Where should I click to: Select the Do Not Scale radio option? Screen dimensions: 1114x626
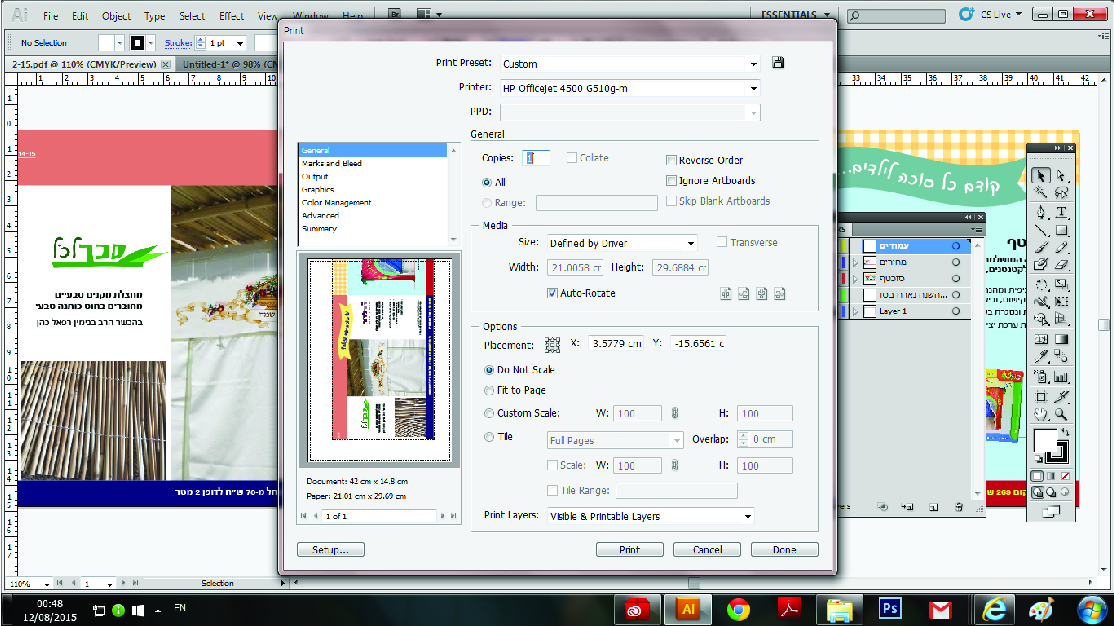(489, 369)
